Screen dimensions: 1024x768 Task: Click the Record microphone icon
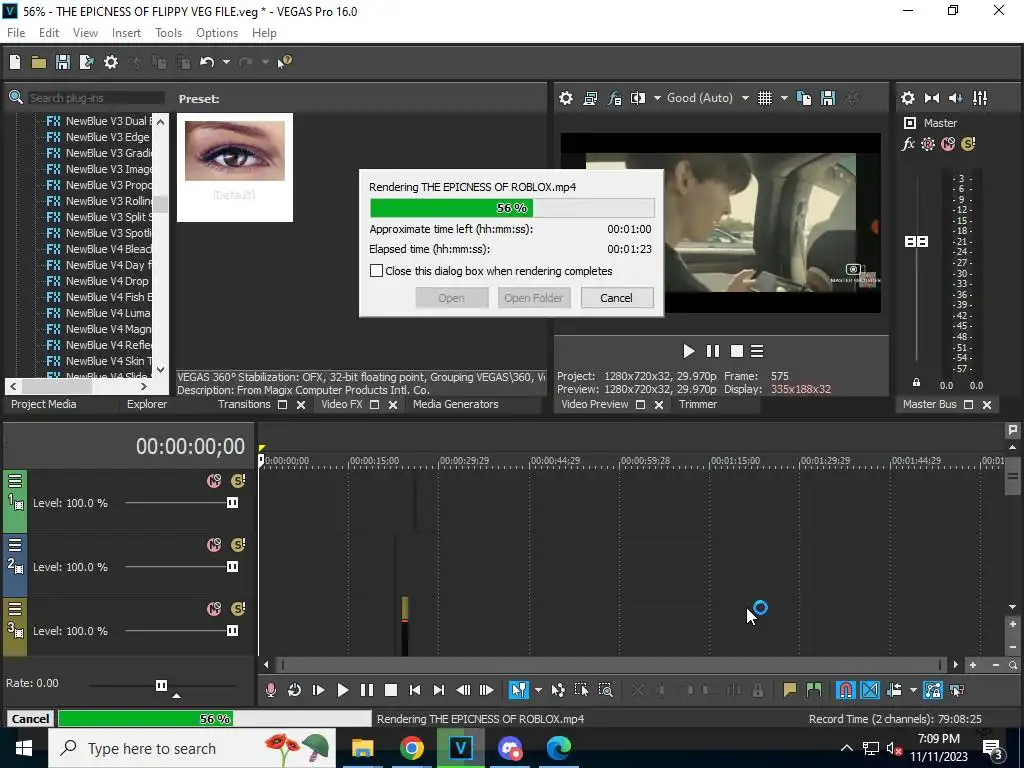pos(270,690)
